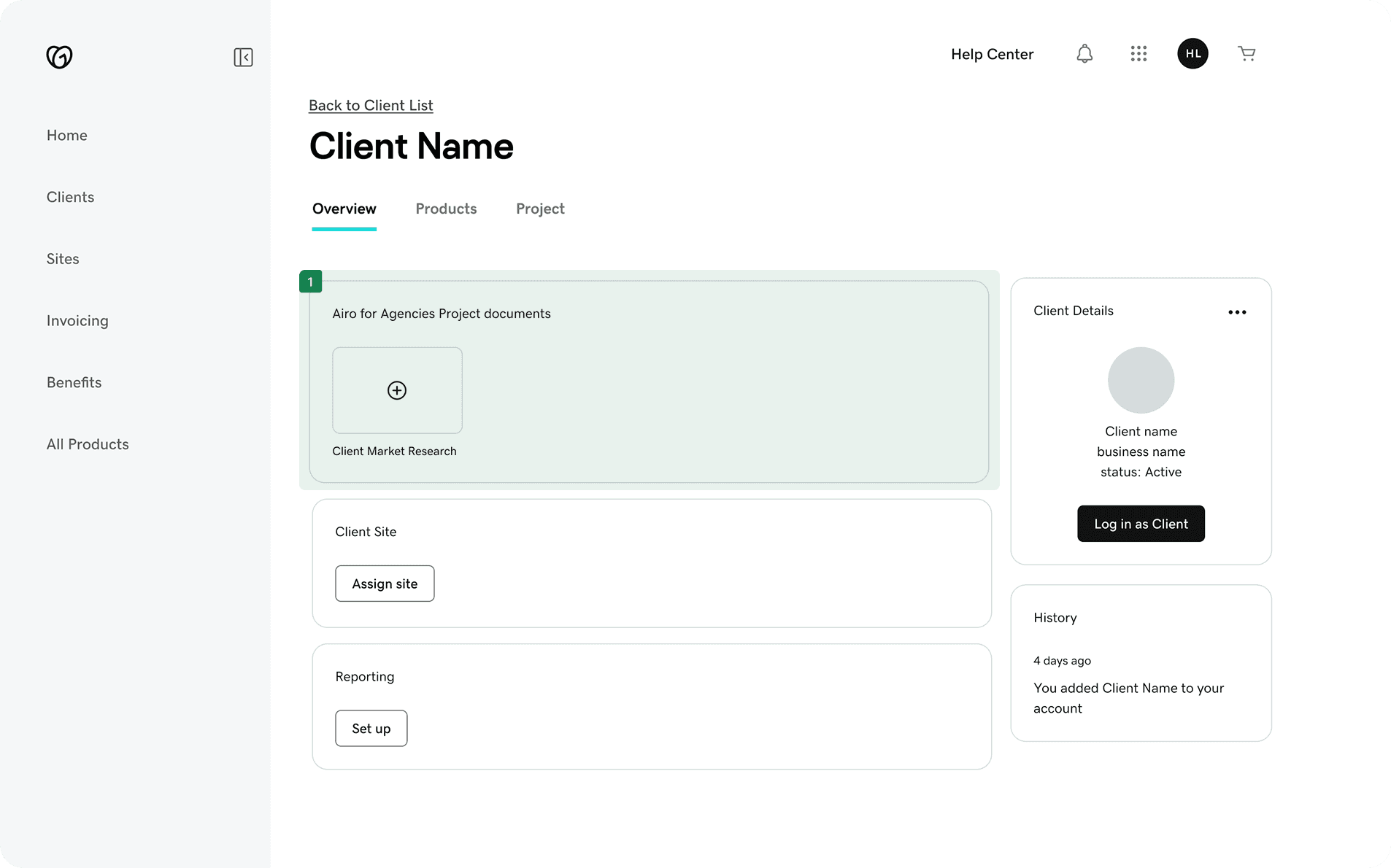Screen dimensions: 1391x868
Task: Click 'You added Client Name to your account'
Action: click(x=1128, y=698)
